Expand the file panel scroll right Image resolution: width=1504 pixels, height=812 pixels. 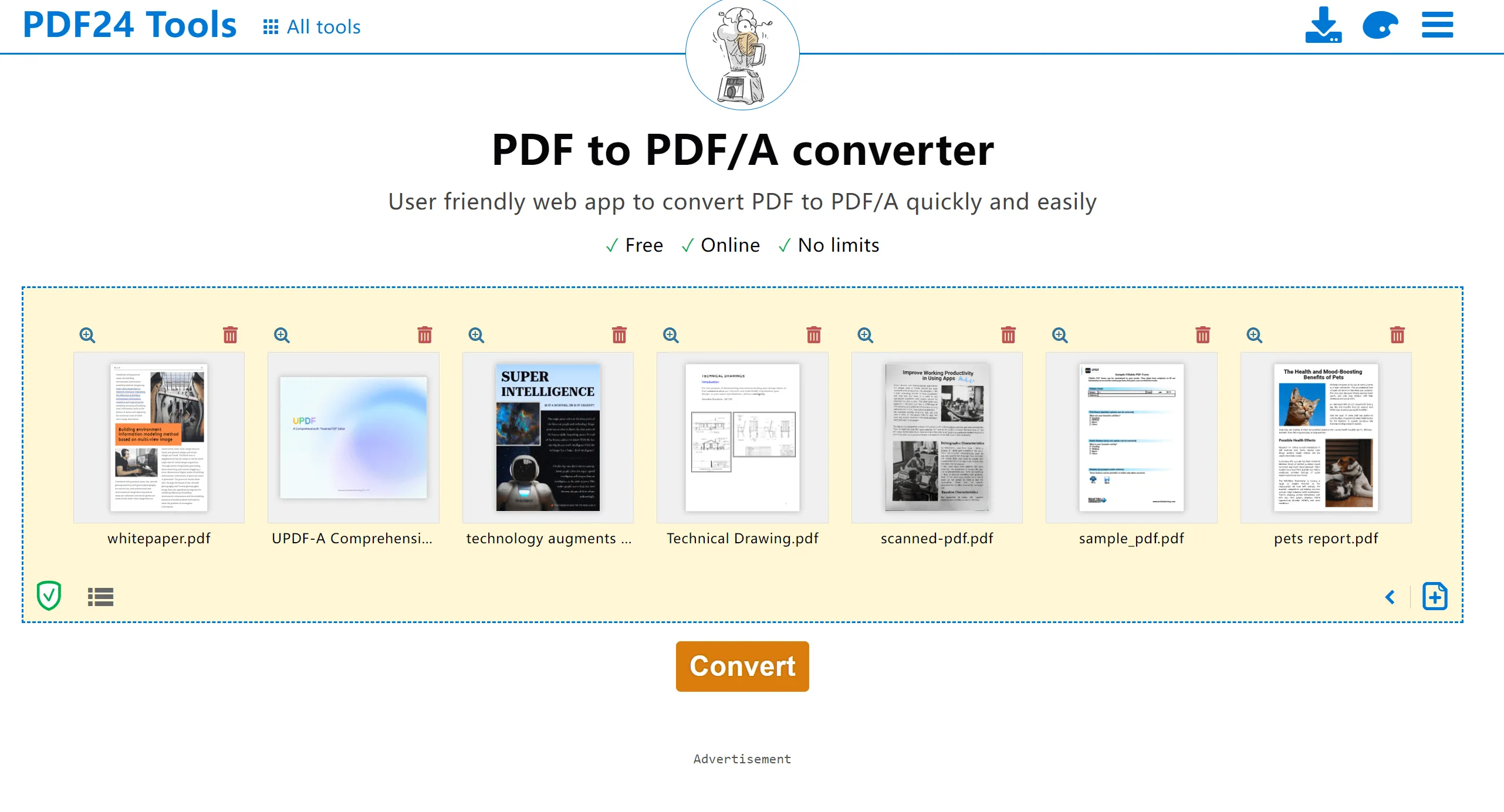pyautogui.click(x=1390, y=595)
